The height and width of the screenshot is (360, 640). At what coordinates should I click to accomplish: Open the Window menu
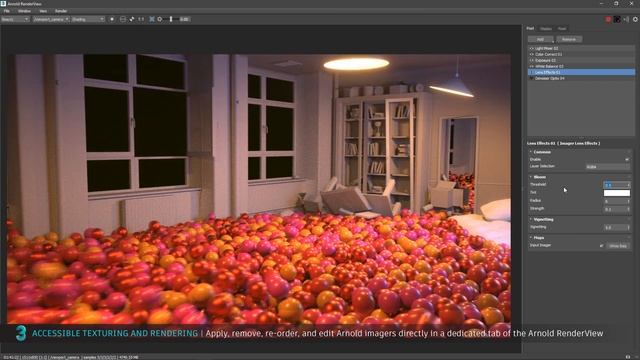[24, 11]
